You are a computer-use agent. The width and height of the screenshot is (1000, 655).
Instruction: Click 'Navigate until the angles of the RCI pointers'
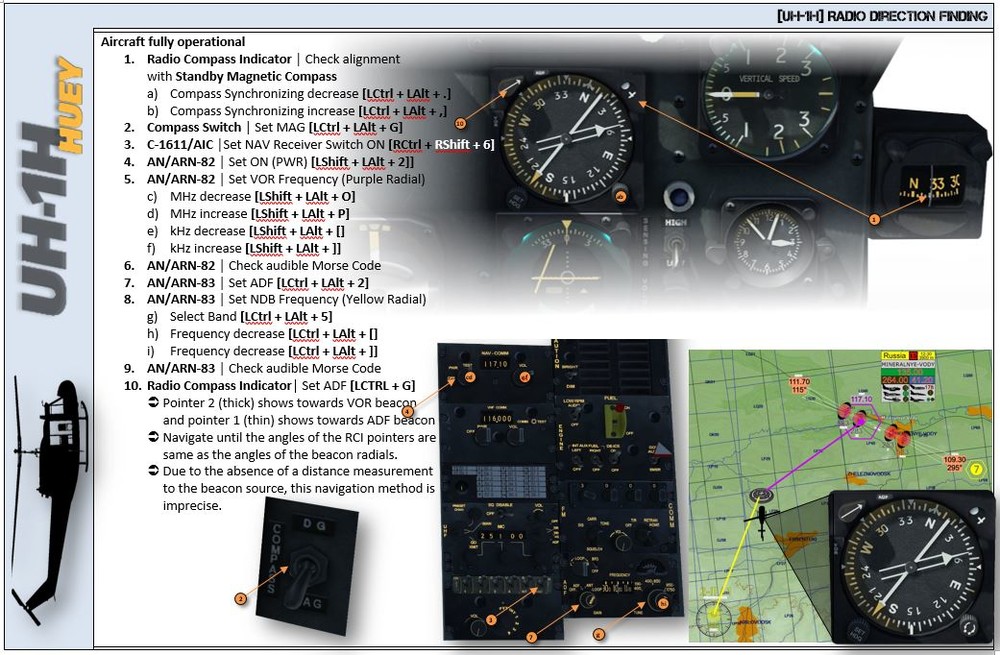click(x=299, y=438)
